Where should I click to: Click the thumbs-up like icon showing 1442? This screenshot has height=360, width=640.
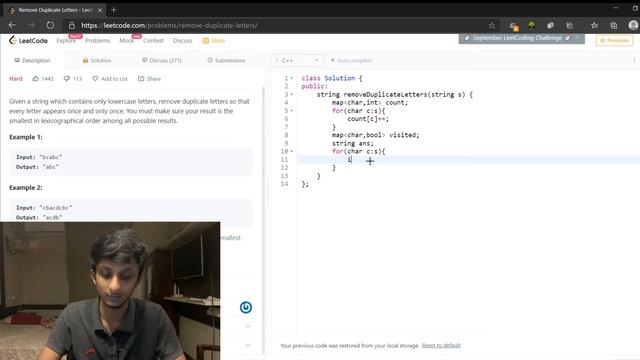(36, 78)
